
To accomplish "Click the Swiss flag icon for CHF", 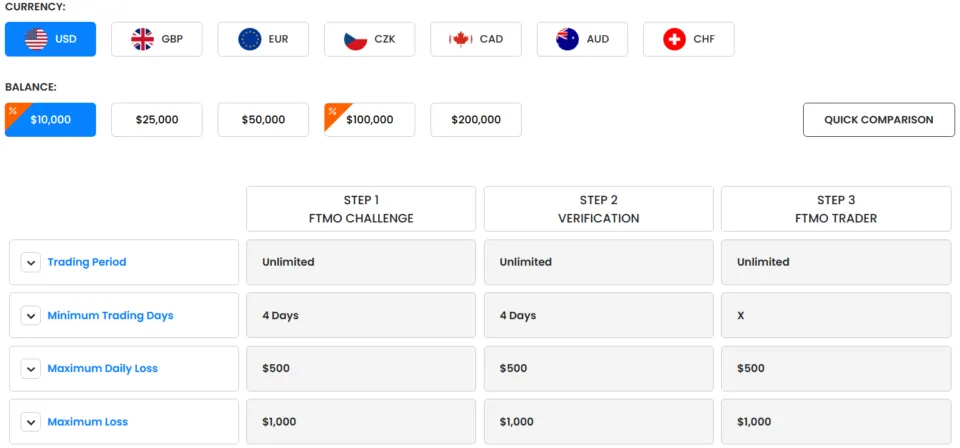I will (x=674, y=40).
